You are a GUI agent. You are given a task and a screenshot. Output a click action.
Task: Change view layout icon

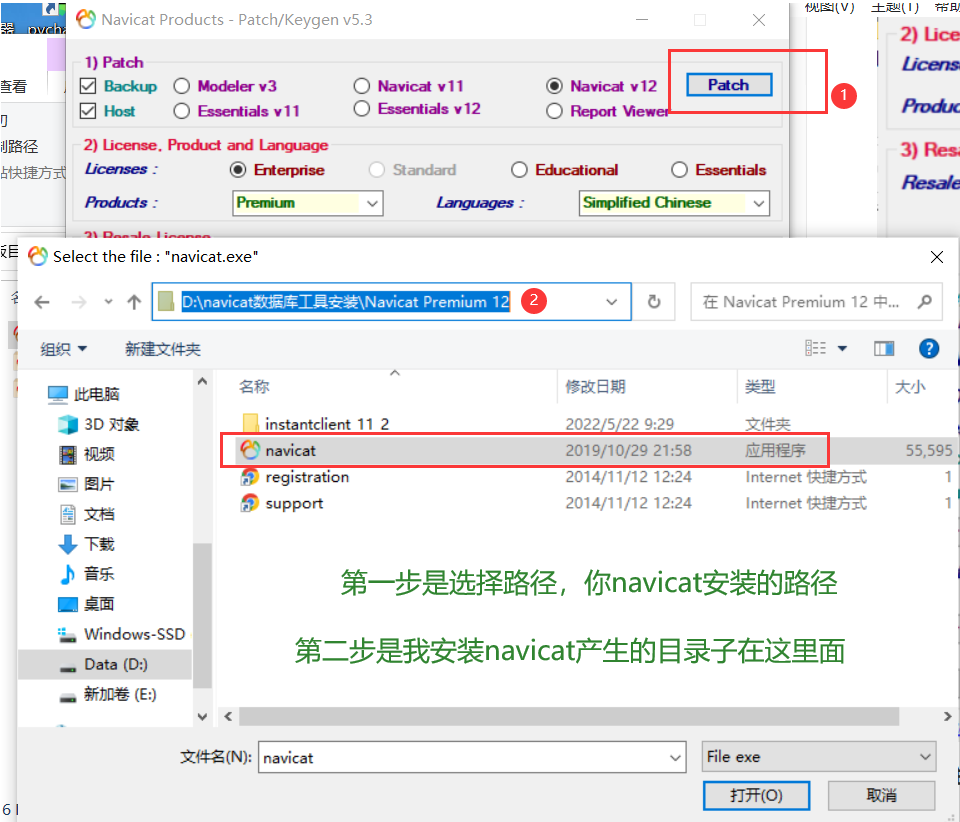pyautogui.click(x=816, y=348)
